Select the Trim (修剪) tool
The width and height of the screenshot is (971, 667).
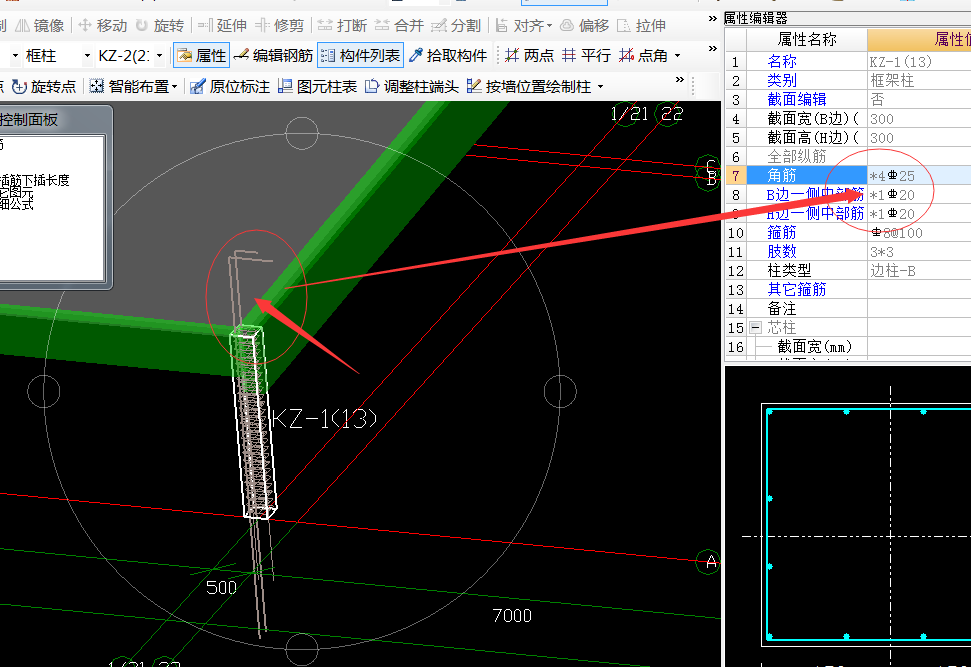[280, 25]
